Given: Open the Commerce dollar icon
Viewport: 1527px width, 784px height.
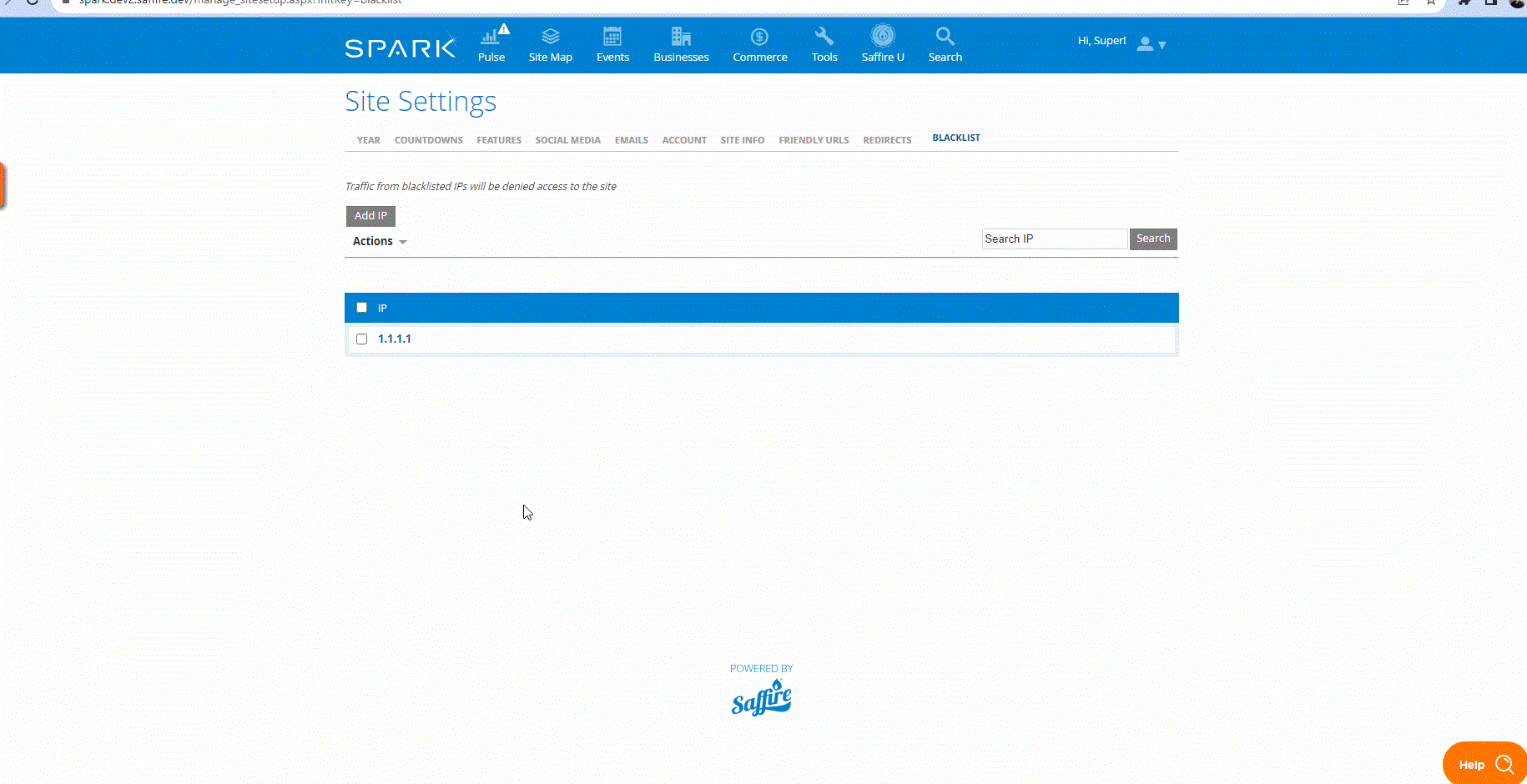Looking at the screenshot, I should [x=759, y=38].
